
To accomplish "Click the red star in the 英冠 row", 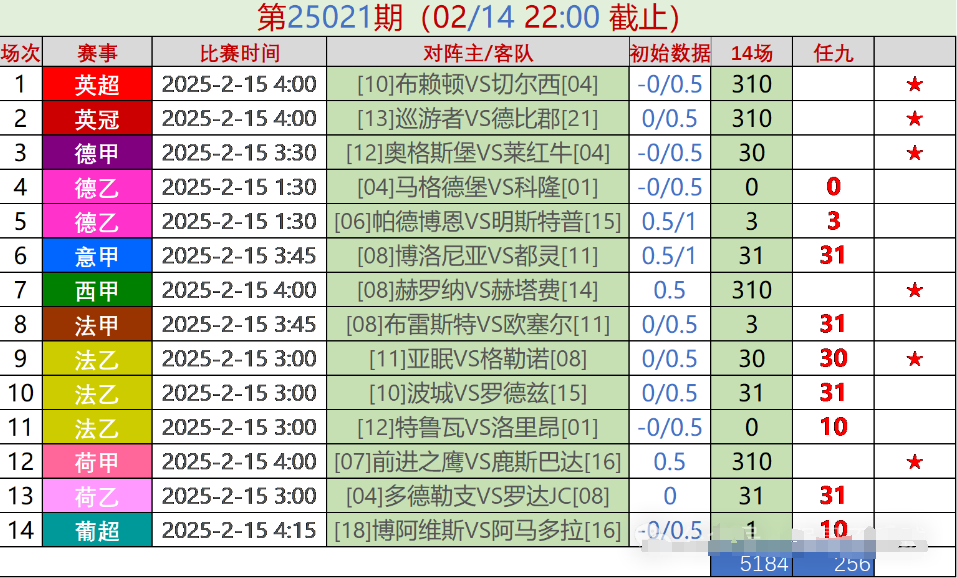I will (x=914, y=119).
